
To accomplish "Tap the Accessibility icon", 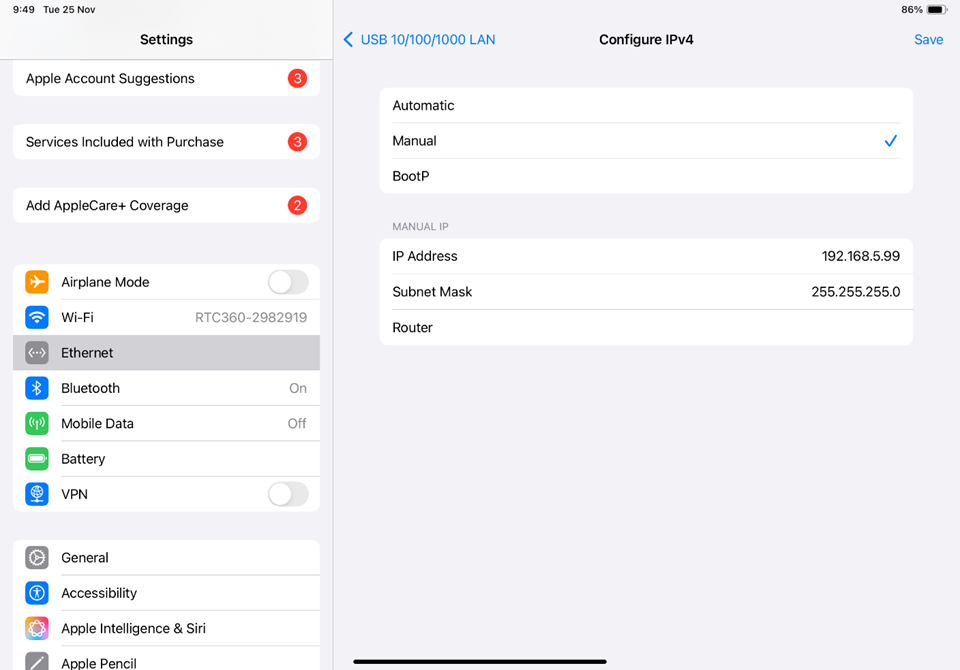I will (37, 593).
